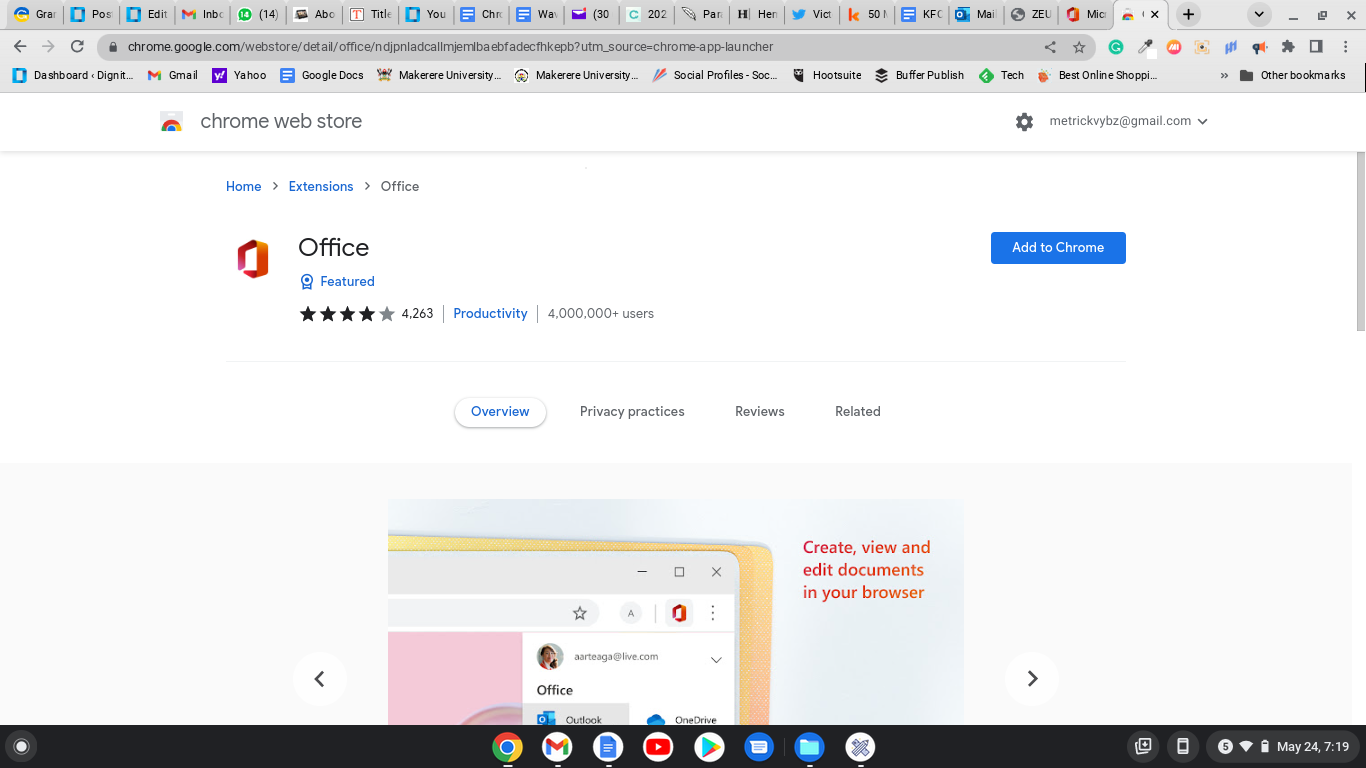This screenshot has height=768, width=1366.
Task: Reload the current page
Action: pyautogui.click(x=77, y=47)
